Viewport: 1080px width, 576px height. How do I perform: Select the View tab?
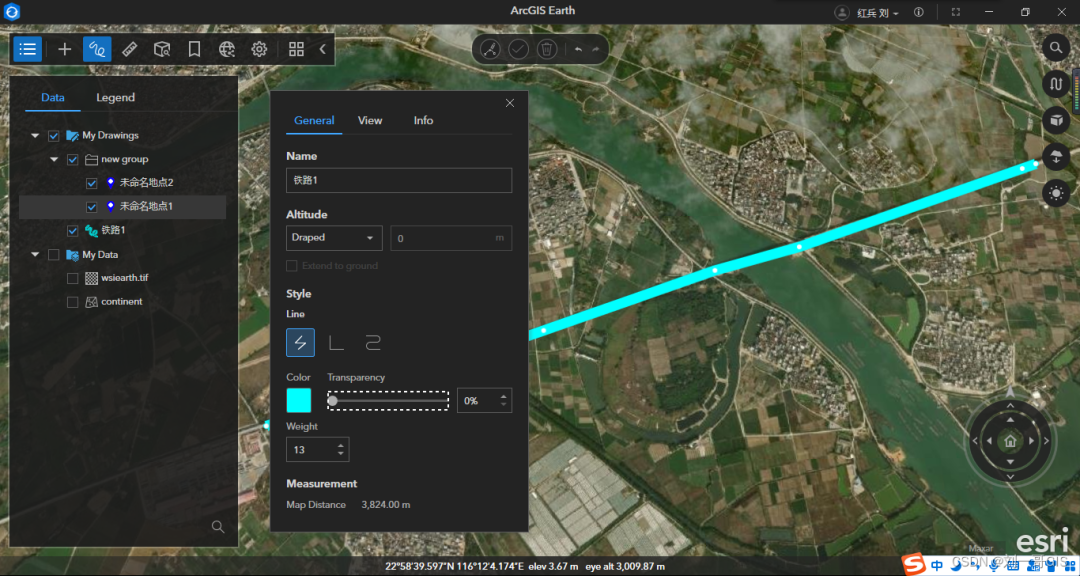[x=370, y=121]
